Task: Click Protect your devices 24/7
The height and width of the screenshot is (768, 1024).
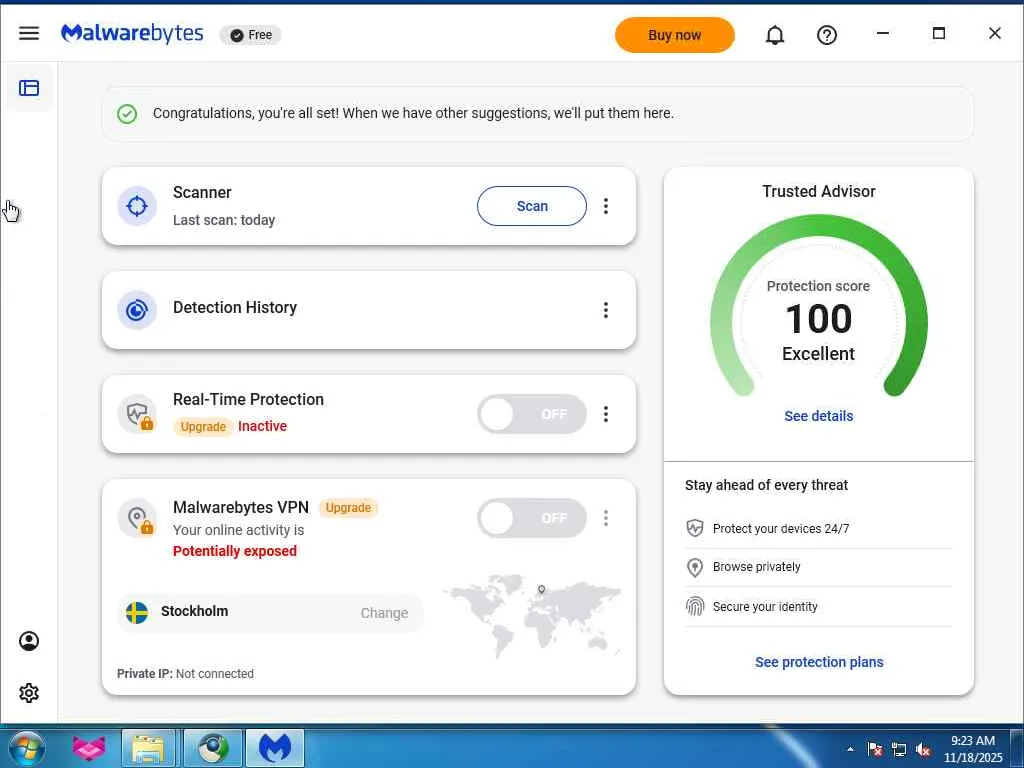Action: pyautogui.click(x=781, y=528)
